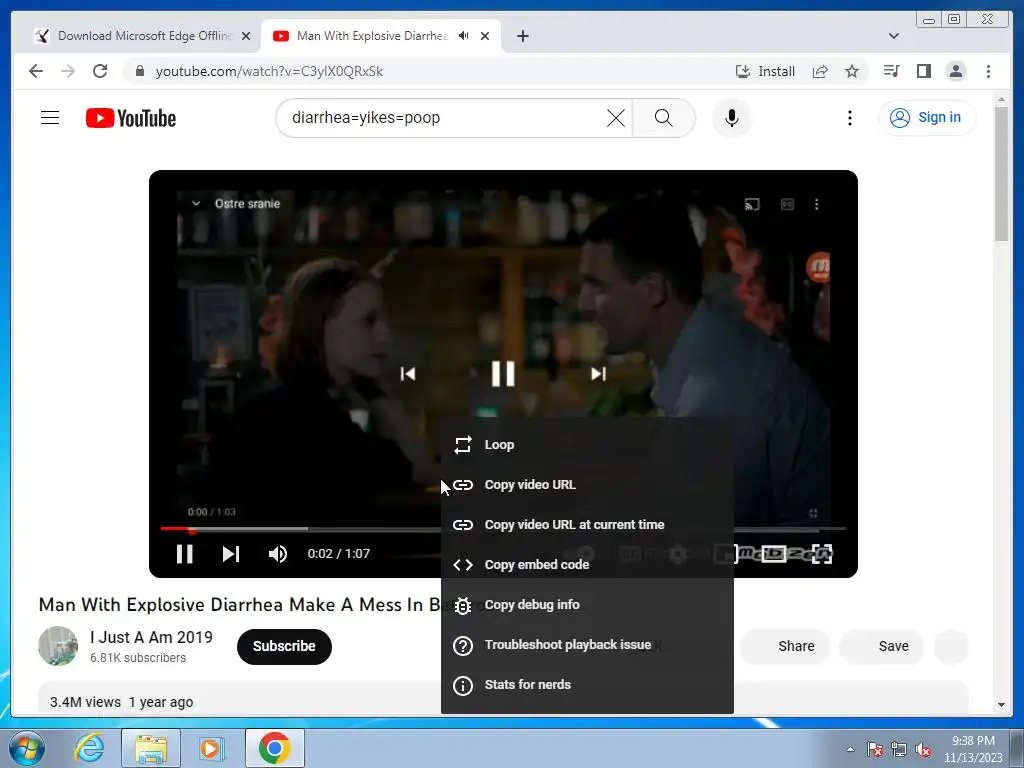Select Copy video URL
The height and width of the screenshot is (768, 1024).
pos(587,485)
